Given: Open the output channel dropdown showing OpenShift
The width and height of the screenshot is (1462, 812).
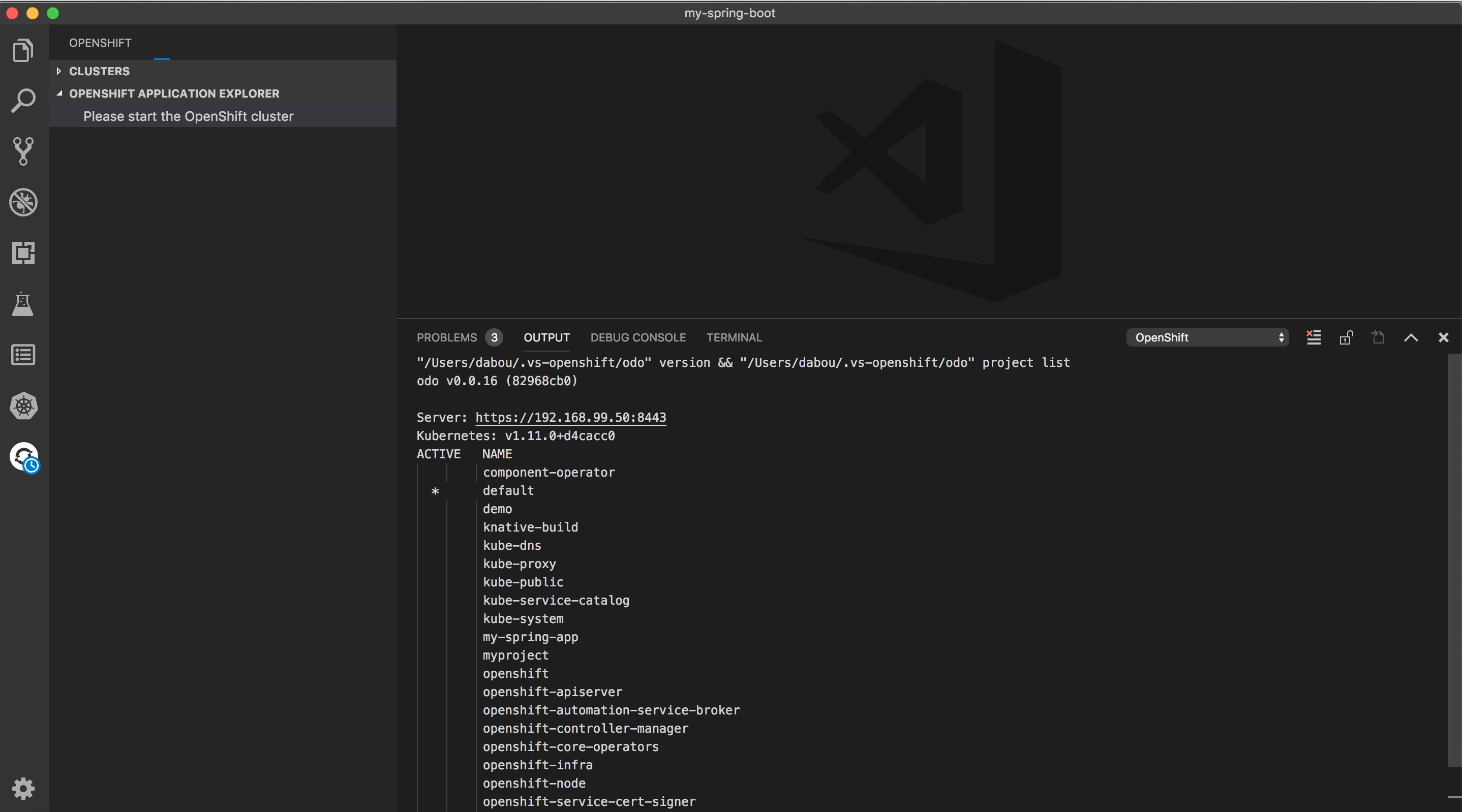Looking at the screenshot, I should tap(1207, 337).
